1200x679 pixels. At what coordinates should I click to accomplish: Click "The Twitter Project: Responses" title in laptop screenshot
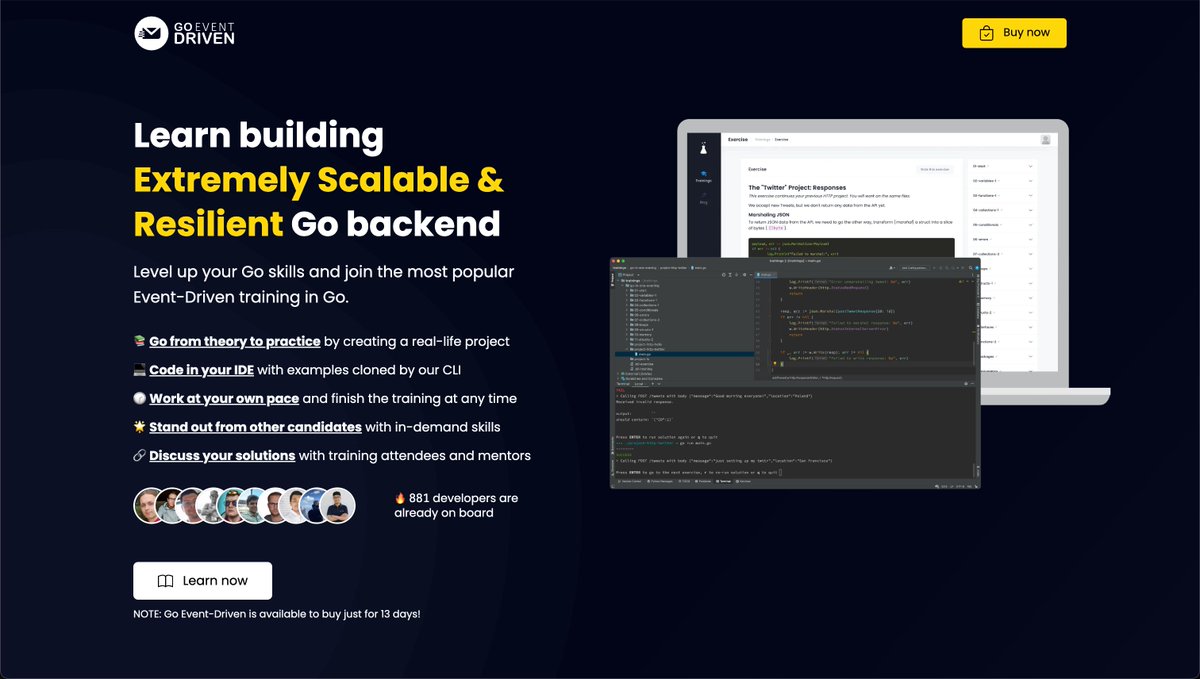tap(797, 188)
